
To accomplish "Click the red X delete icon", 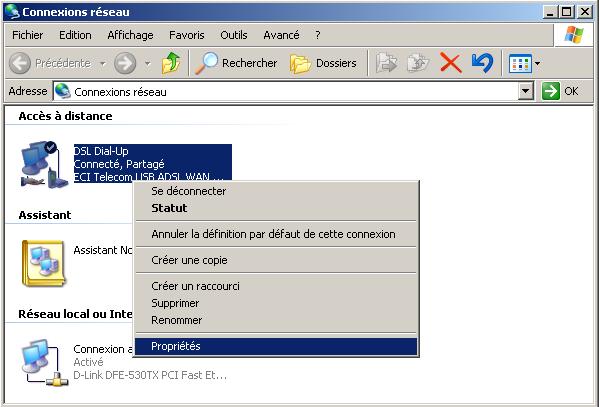I will [x=451, y=63].
